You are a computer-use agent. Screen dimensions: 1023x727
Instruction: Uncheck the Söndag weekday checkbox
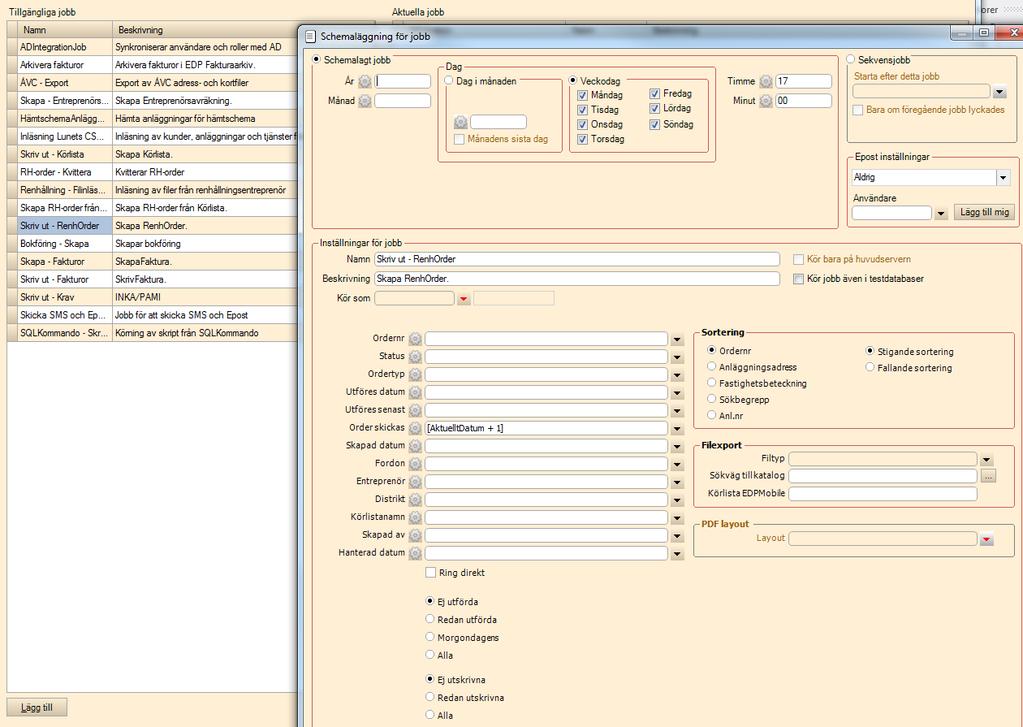[x=655, y=125]
